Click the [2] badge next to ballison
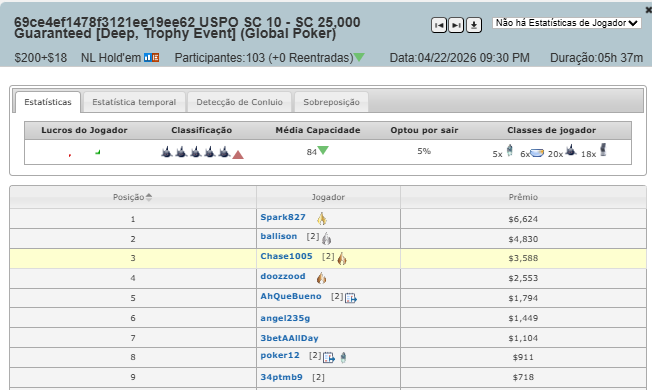 click(313, 236)
